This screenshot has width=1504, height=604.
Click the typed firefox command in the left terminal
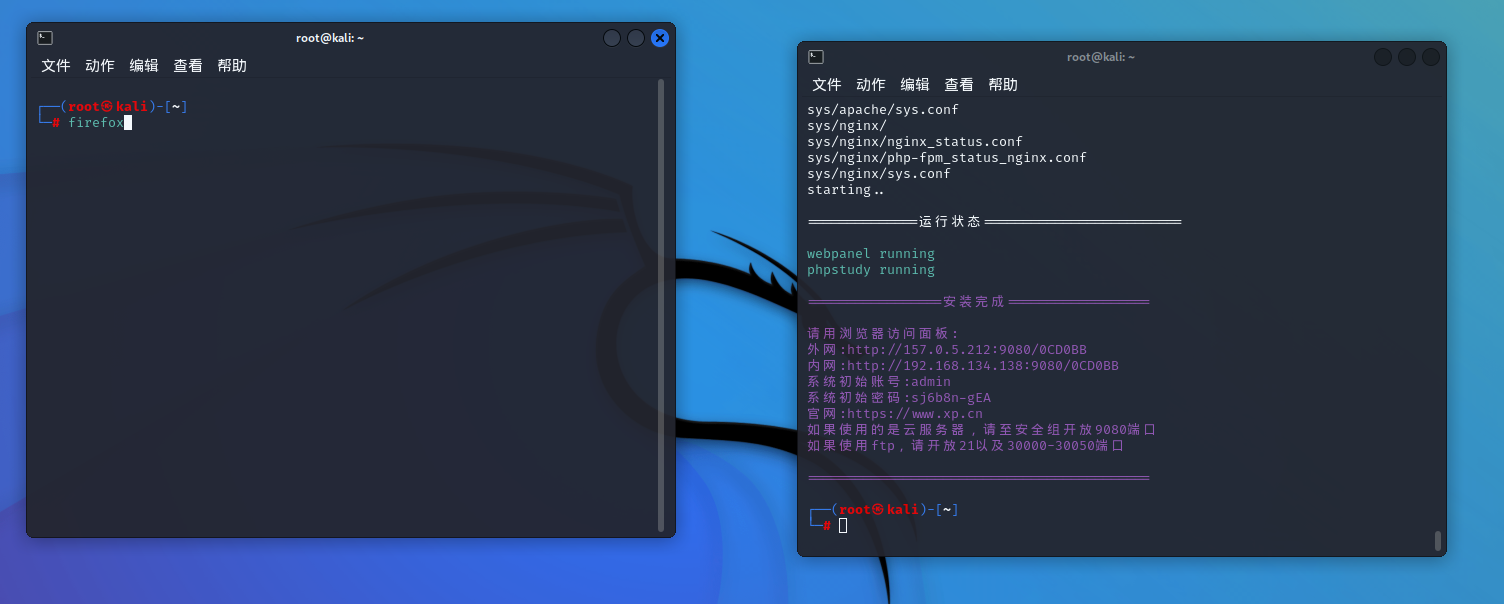coord(96,122)
